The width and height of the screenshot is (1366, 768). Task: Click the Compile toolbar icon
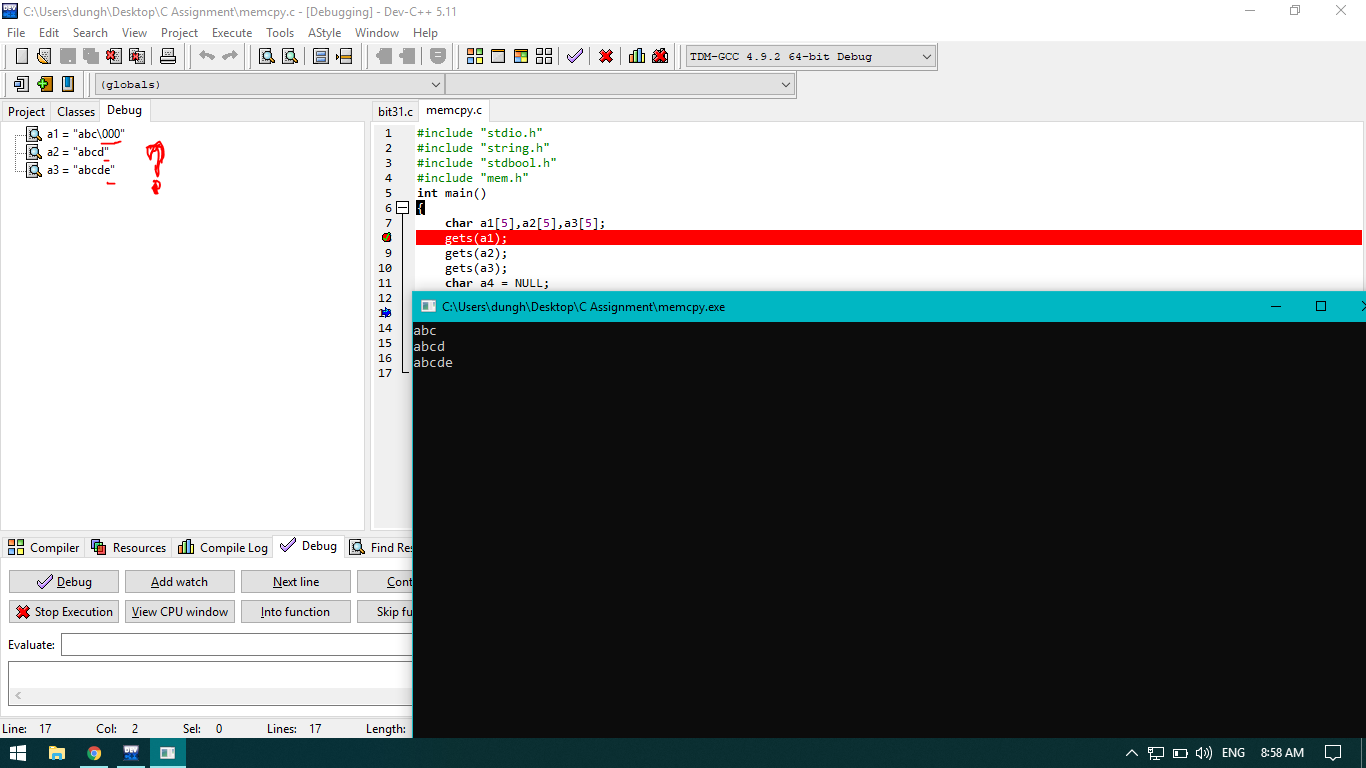[x=475, y=56]
